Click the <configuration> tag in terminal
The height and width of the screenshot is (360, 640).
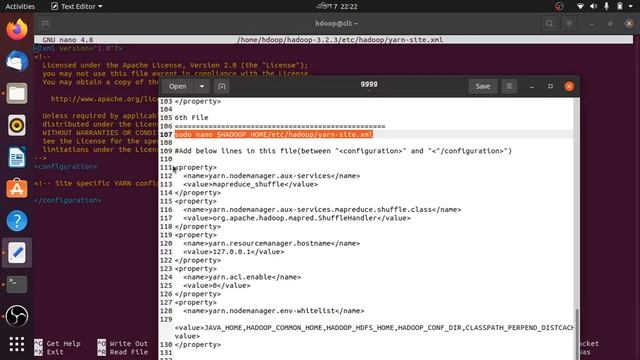tap(66, 167)
